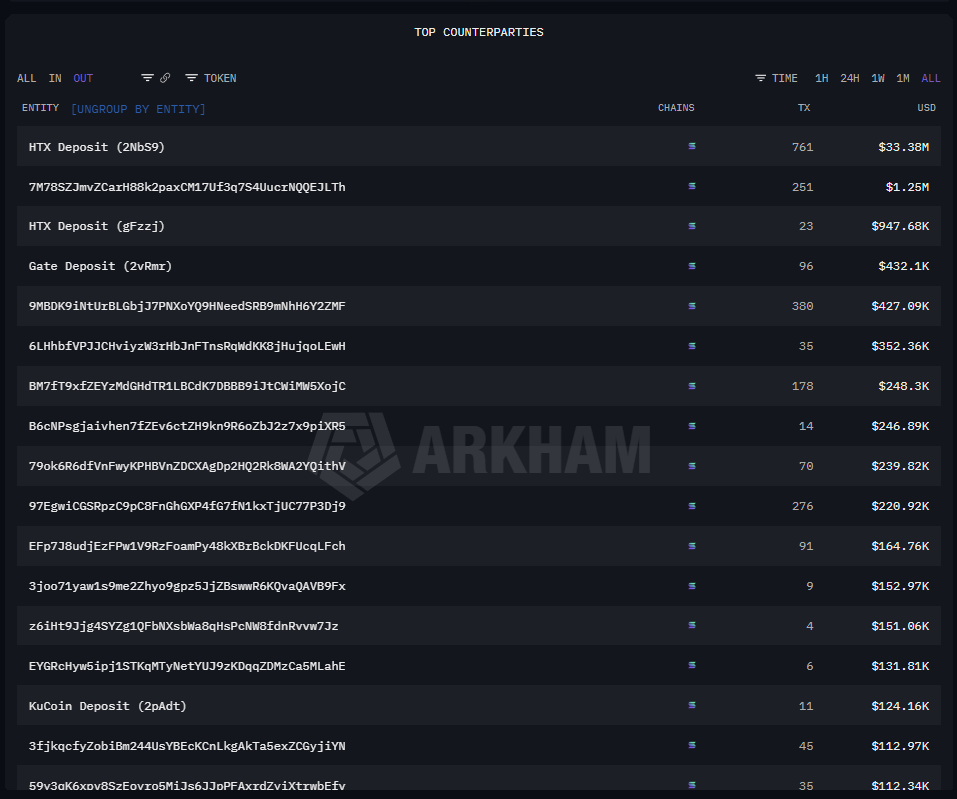
Task: Open address 9MBDK9iNtUrBLGbjJ7PNXoYQ9...
Action: (x=187, y=306)
